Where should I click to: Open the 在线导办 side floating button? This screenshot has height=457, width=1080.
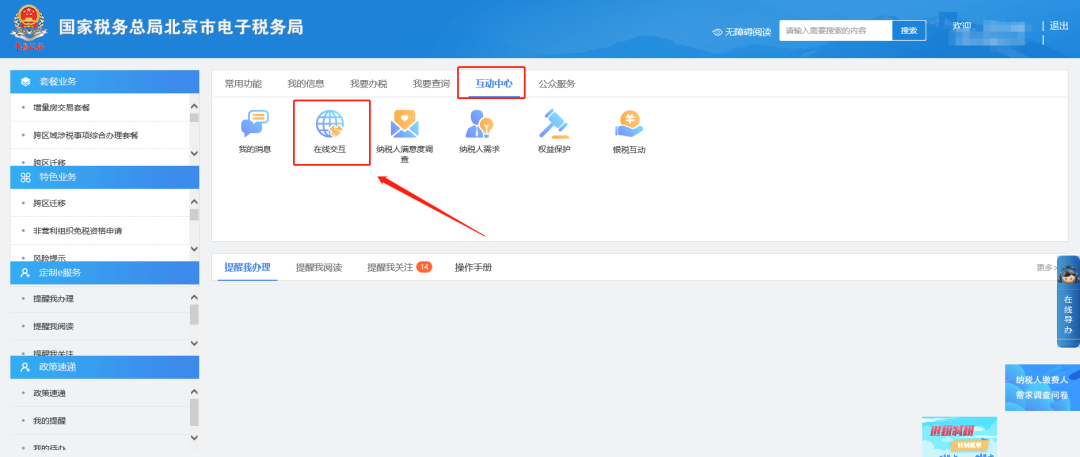point(1068,301)
